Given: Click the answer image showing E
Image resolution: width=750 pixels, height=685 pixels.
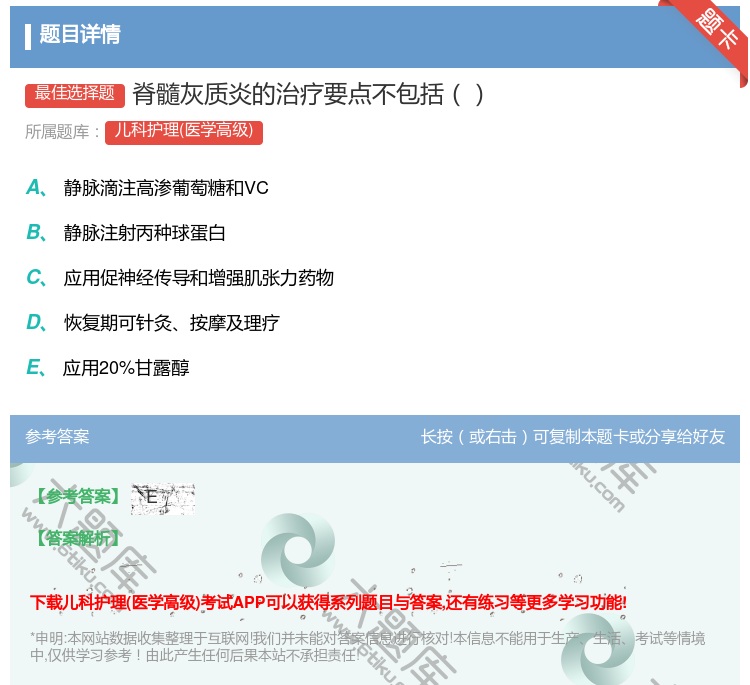Looking at the screenshot, I should point(163,499).
